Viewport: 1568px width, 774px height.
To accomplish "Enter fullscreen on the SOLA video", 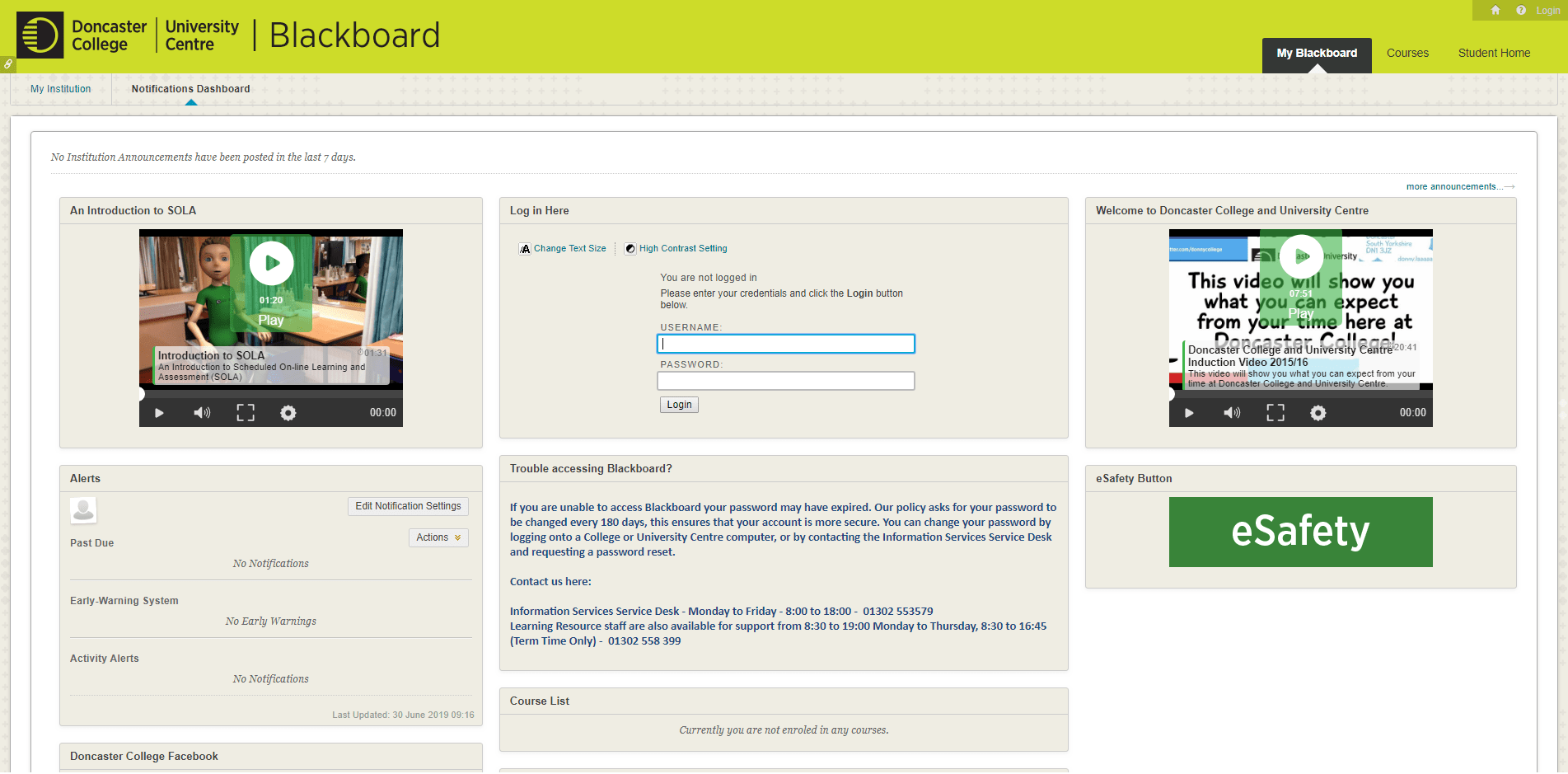I will [x=246, y=413].
